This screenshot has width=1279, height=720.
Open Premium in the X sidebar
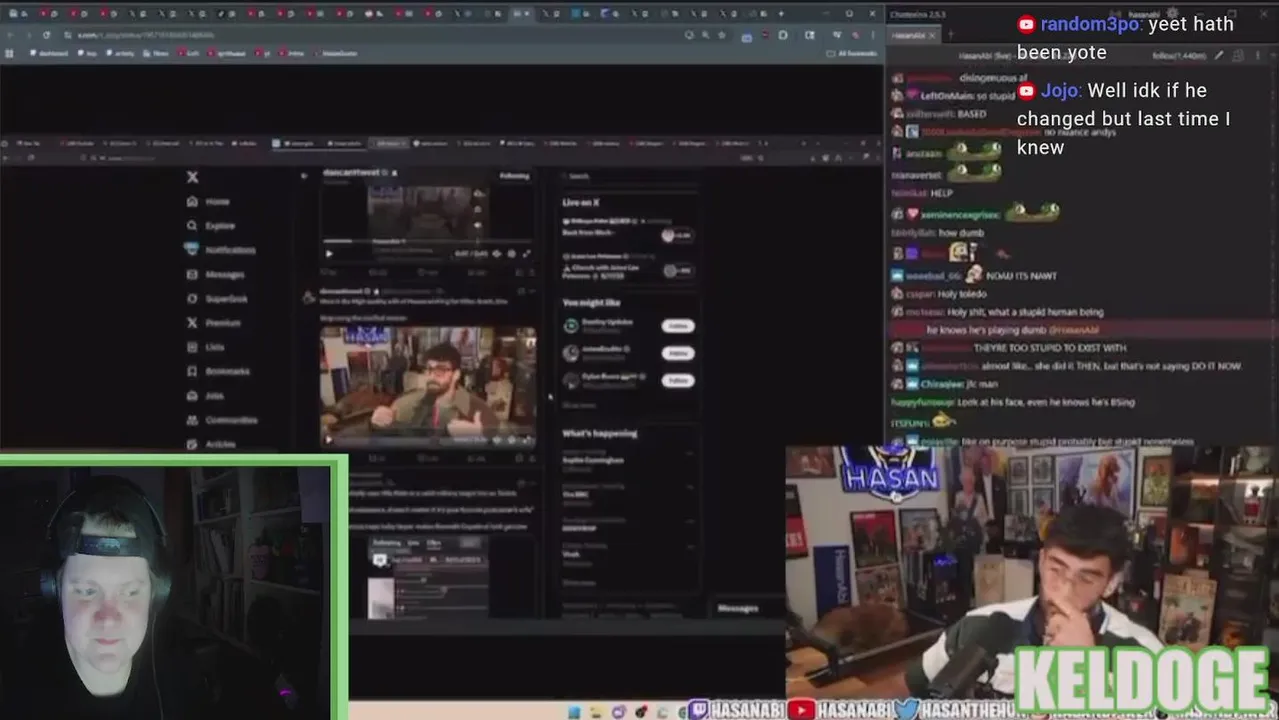214,322
